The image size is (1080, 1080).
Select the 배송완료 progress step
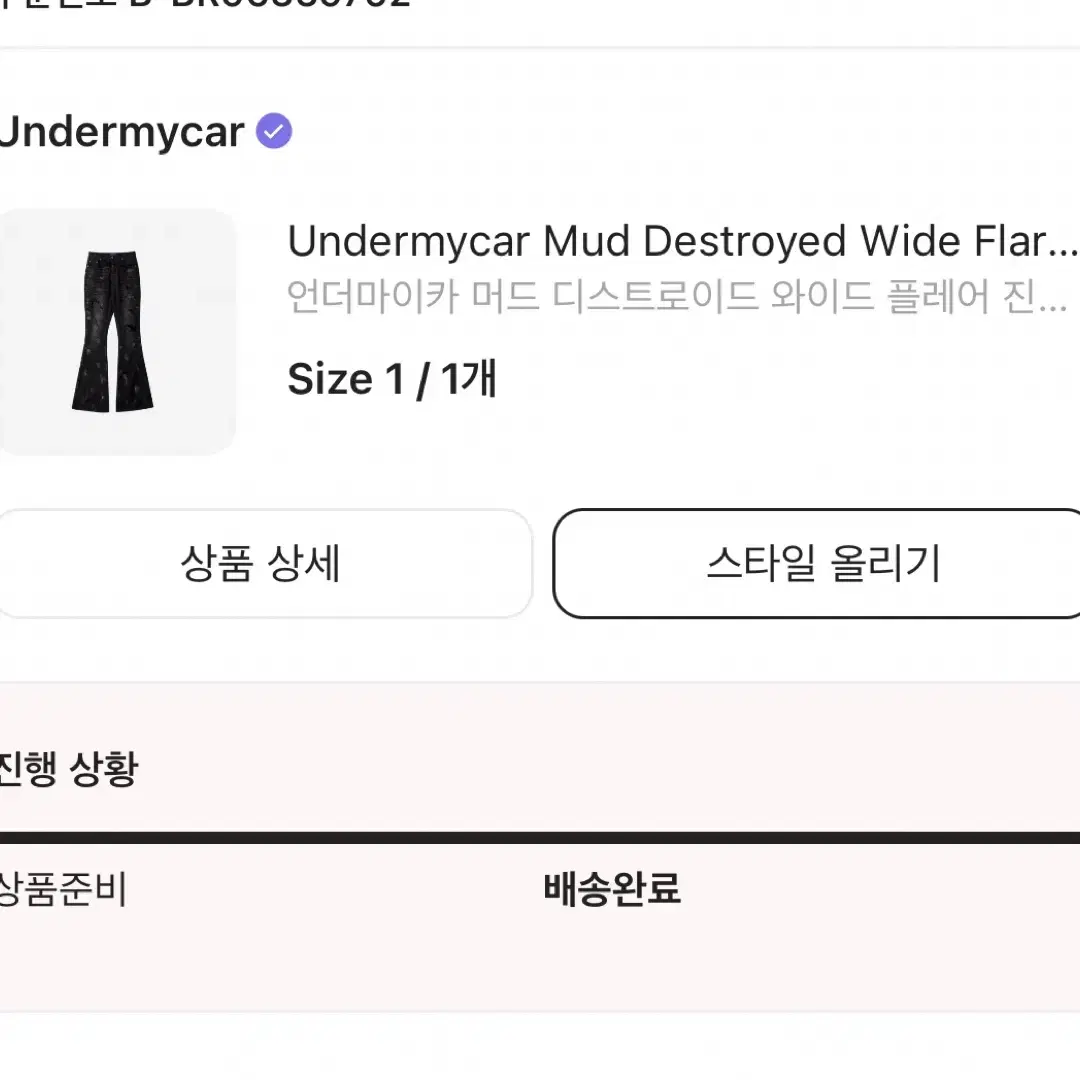click(x=612, y=889)
